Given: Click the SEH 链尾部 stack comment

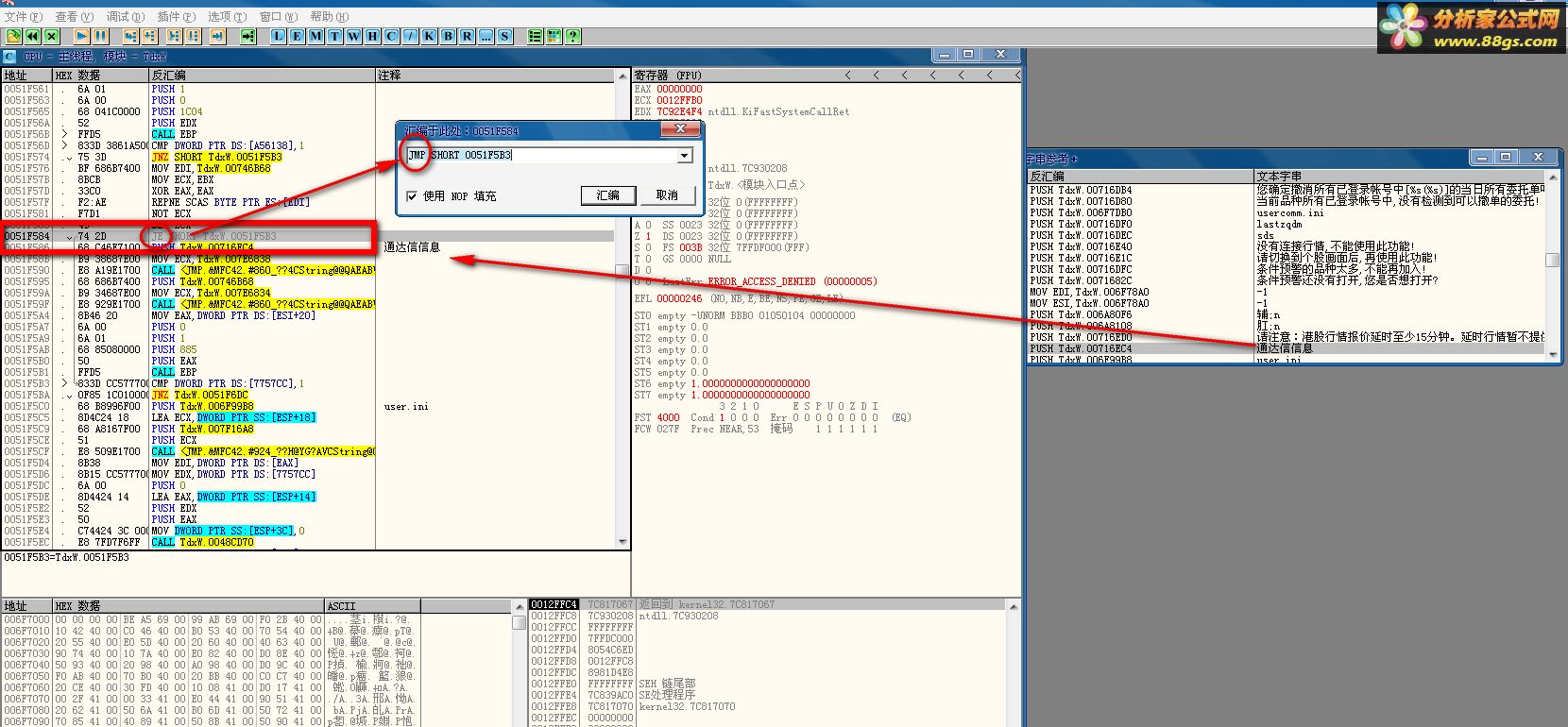Looking at the screenshot, I should pos(667,684).
